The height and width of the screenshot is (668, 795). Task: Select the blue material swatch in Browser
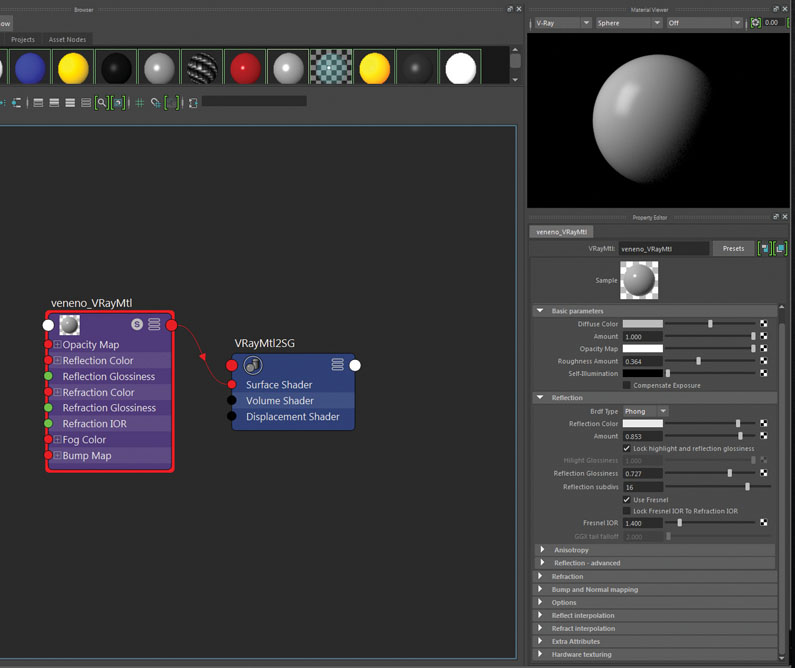(x=30, y=67)
